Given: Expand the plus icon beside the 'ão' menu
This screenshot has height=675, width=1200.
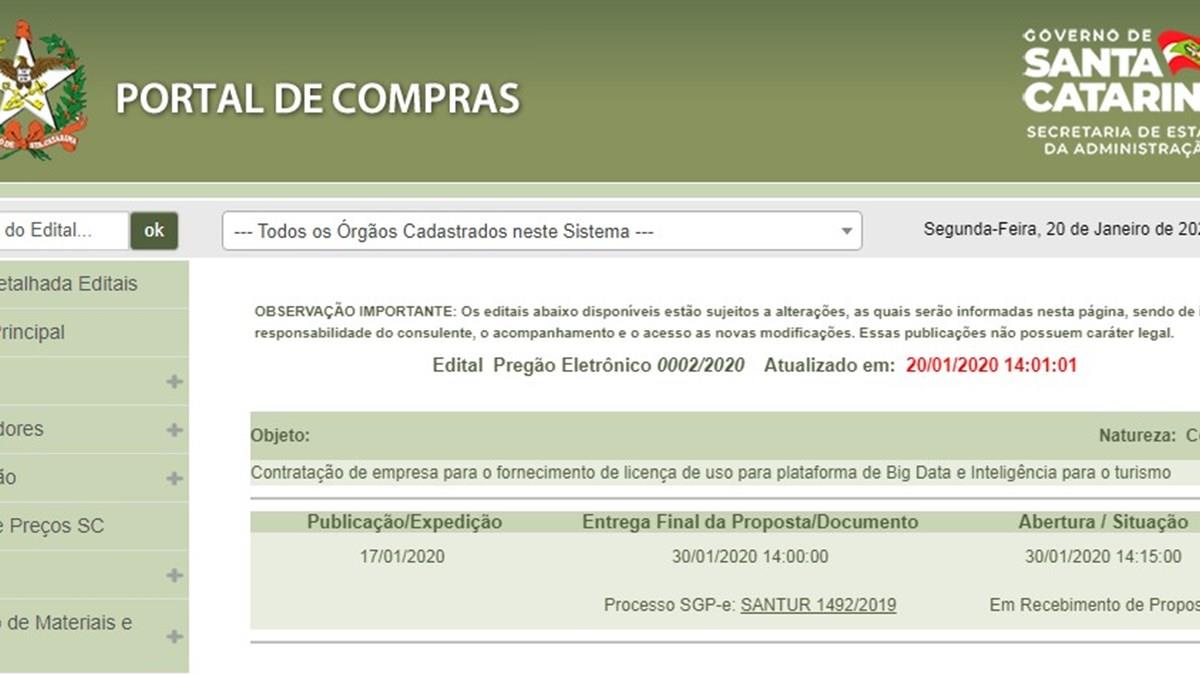Looking at the screenshot, I should pyautogui.click(x=175, y=479).
